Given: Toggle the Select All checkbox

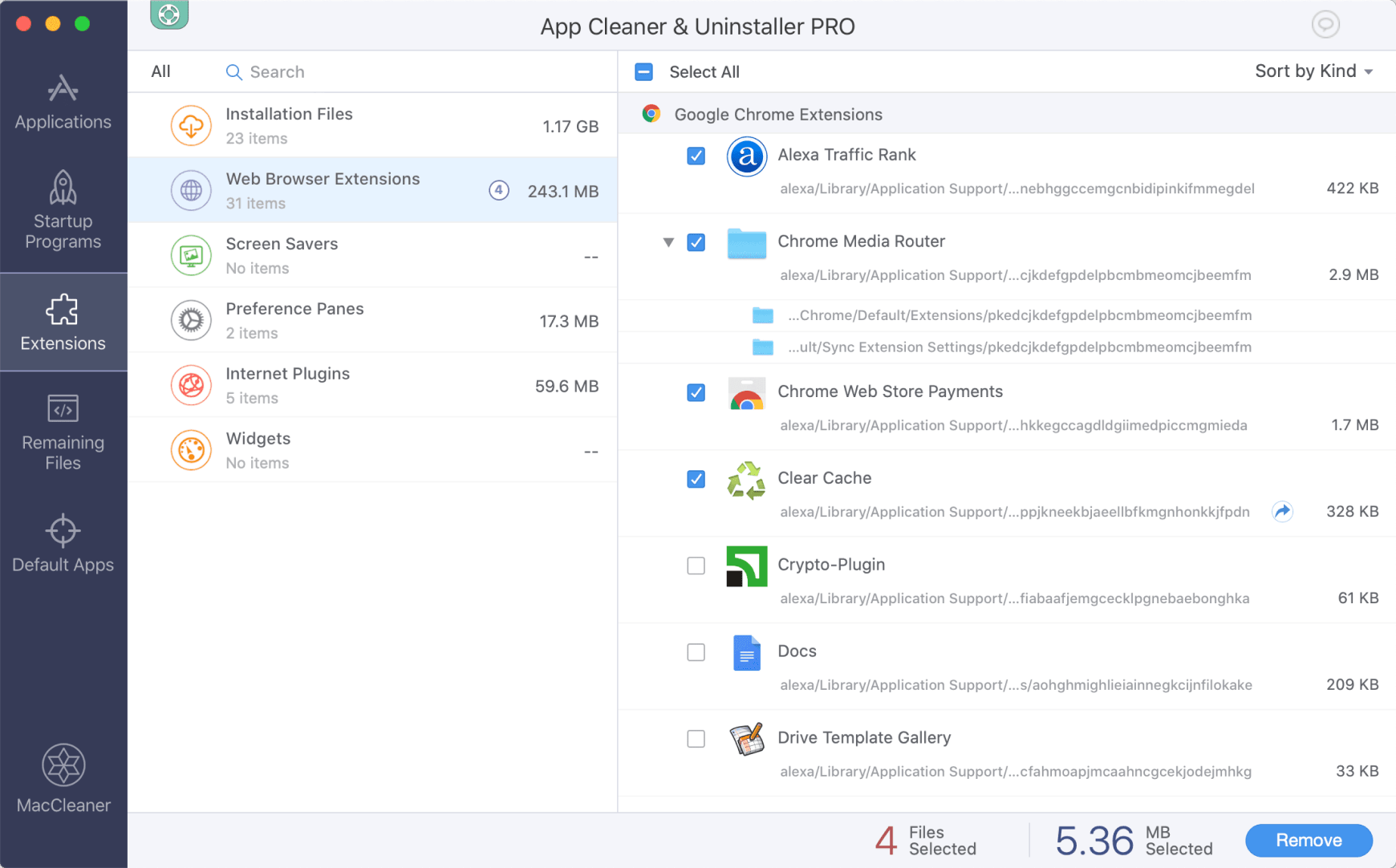Looking at the screenshot, I should click(x=643, y=72).
